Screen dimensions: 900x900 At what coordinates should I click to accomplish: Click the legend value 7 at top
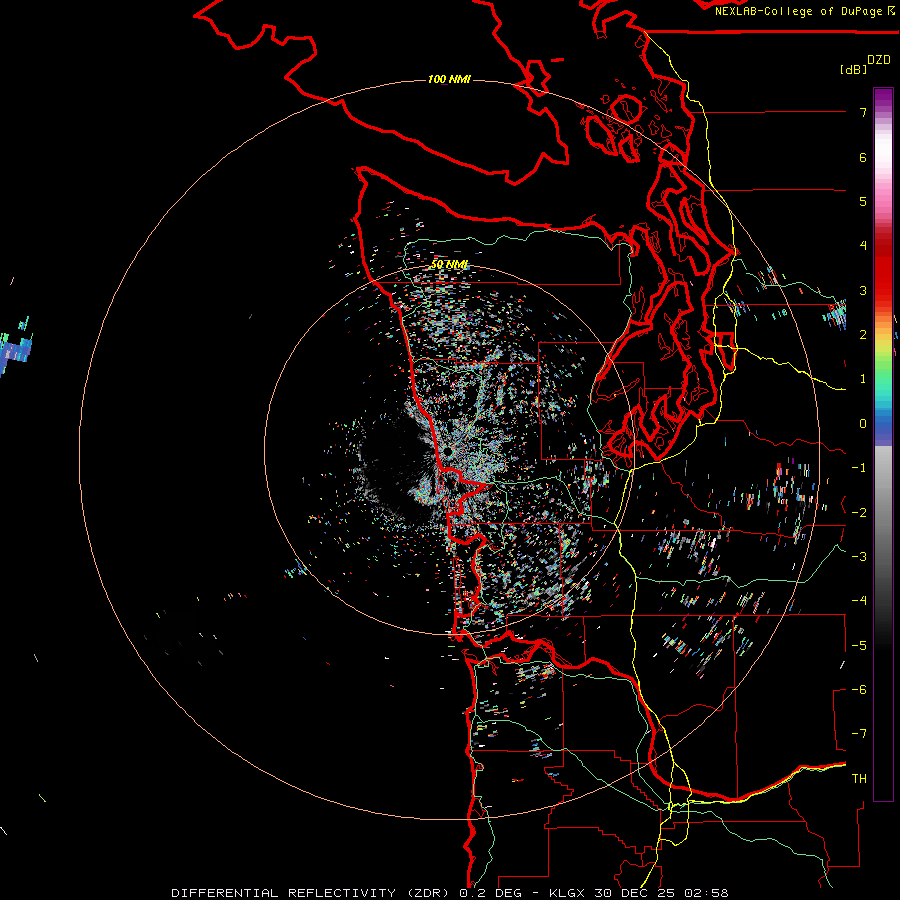(863, 112)
